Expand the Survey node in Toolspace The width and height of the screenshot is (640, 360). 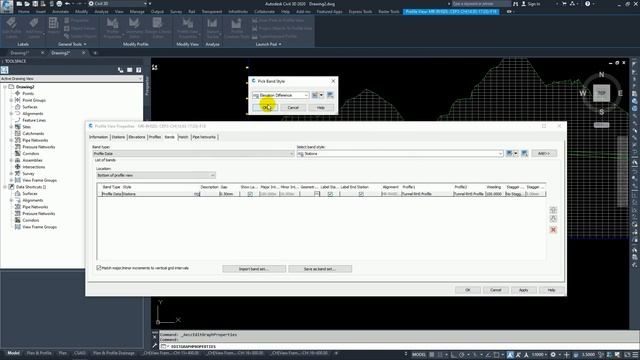pyautogui.click(x=11, y=173)
